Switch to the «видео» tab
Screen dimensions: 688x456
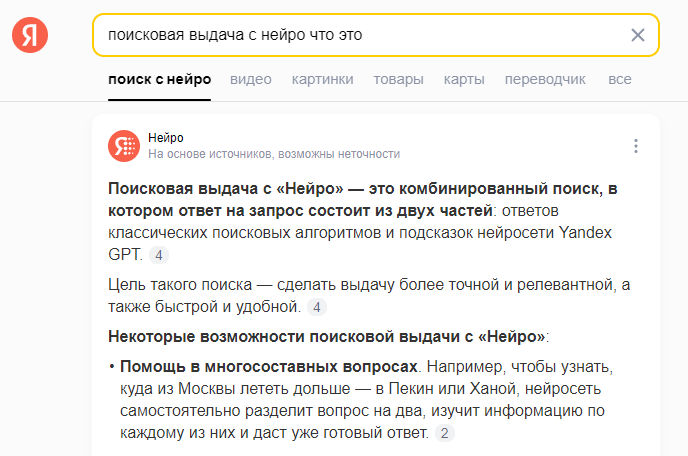tap(251, 79)
